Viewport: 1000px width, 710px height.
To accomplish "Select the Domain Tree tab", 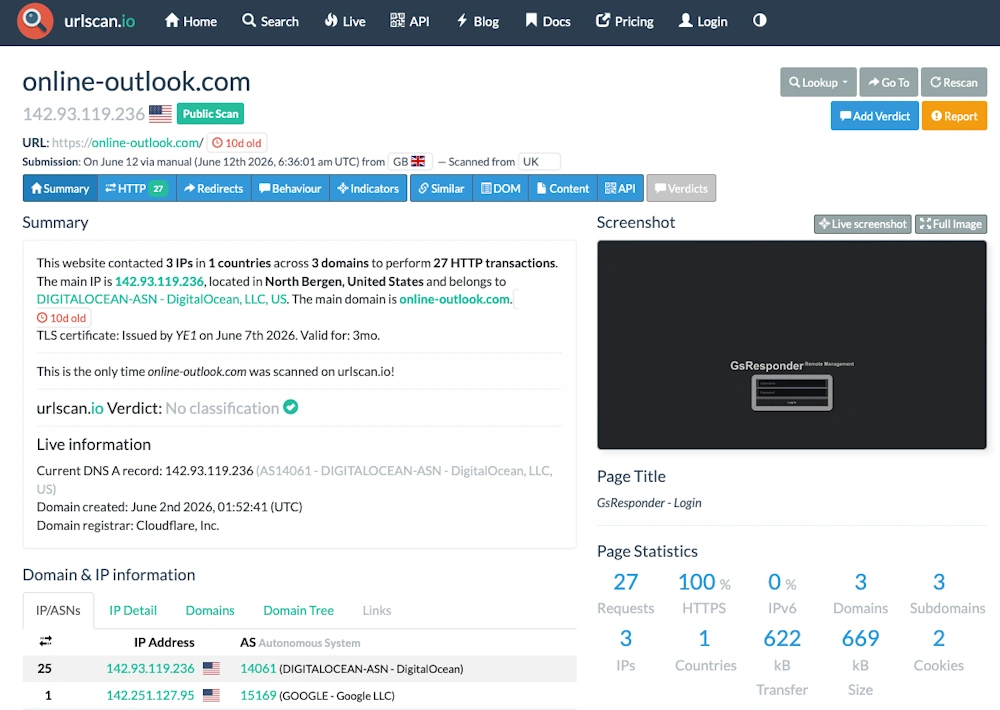I will click(x=298, y=610).
